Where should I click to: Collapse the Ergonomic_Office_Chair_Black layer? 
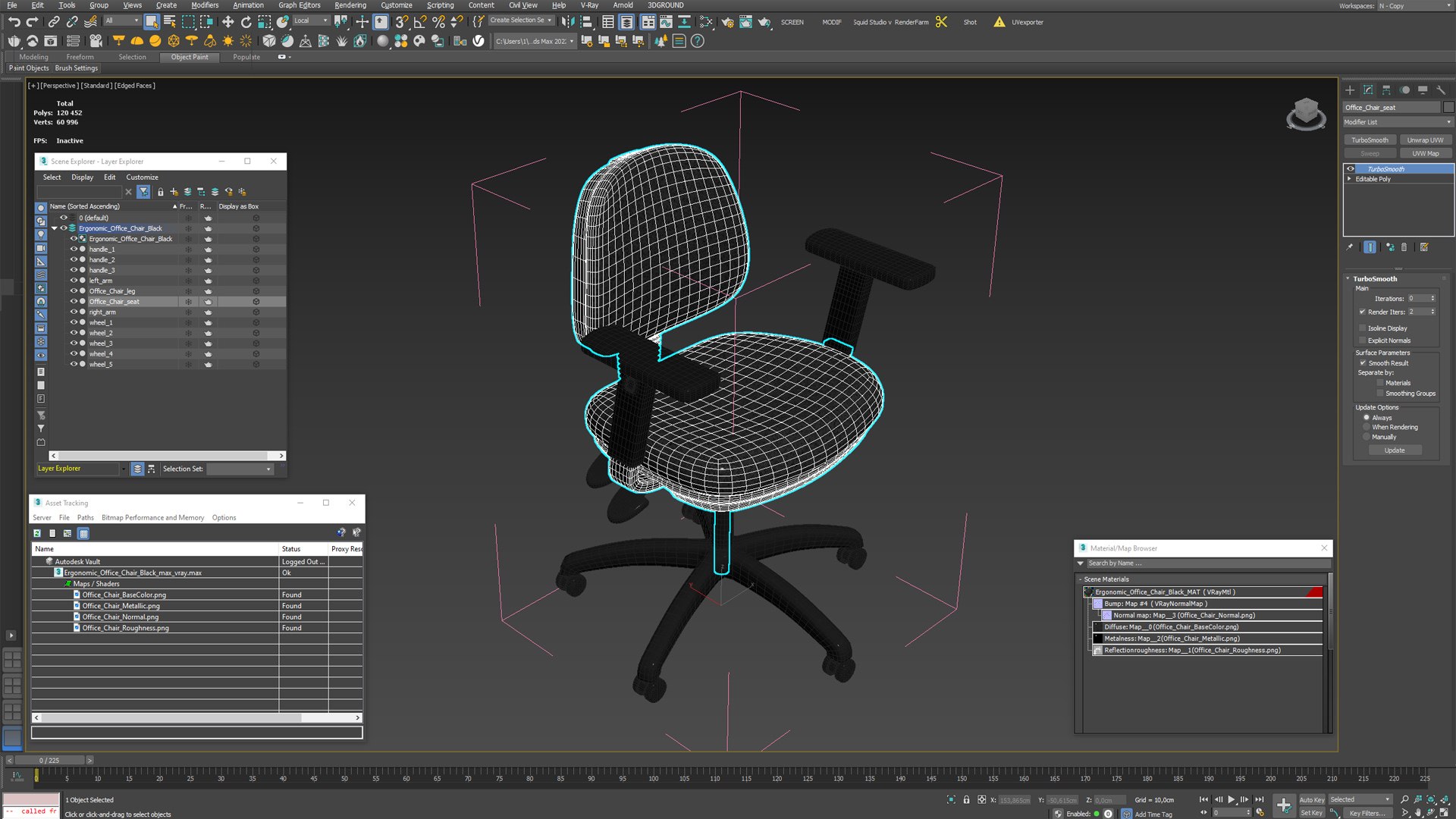(x=55, y=228)
